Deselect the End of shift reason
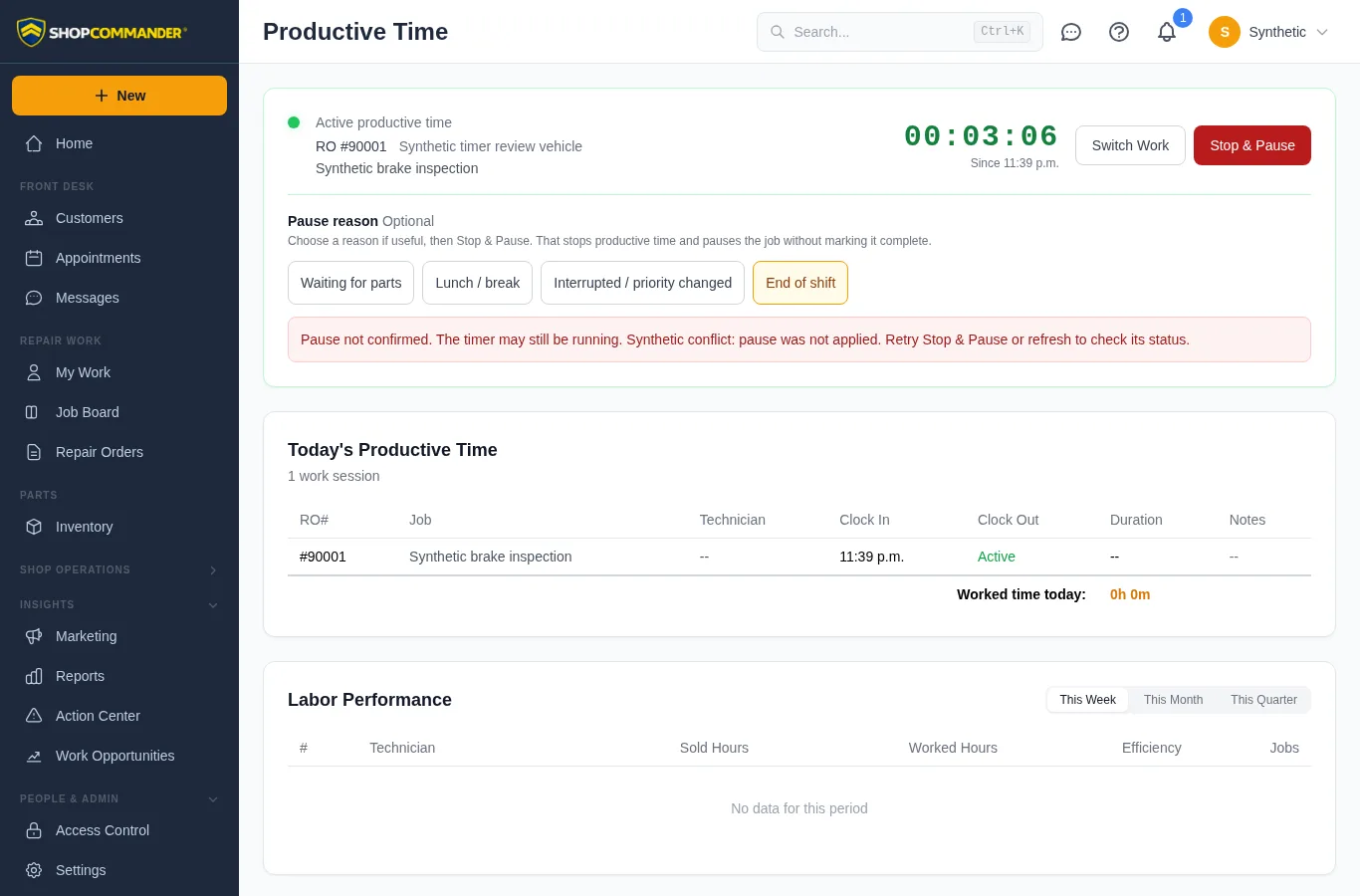Image resolution: width=1360 pixels, height=896 pixels. (800, 283)
